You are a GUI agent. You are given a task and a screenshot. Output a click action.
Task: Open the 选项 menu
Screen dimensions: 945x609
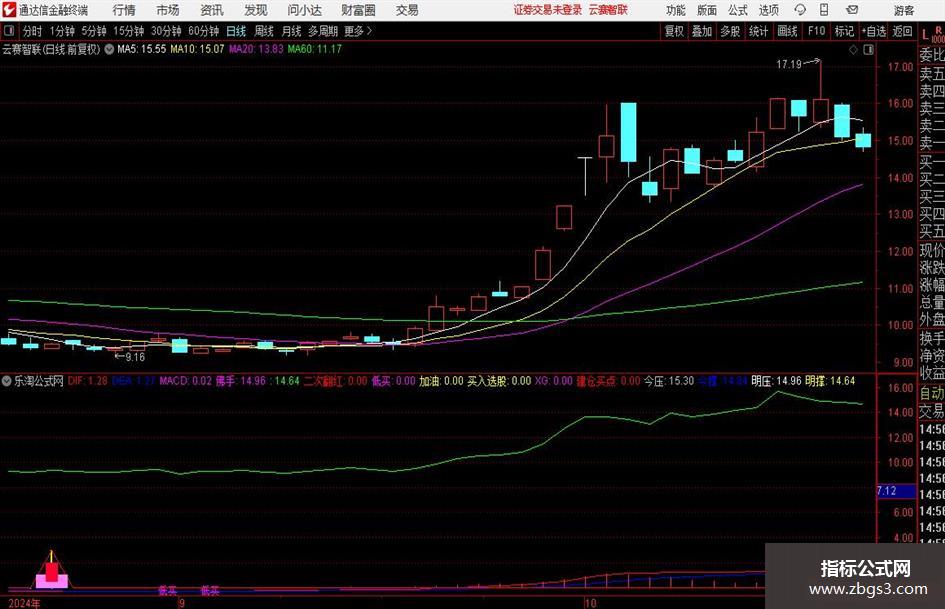pyautogui.click(x=768, y=10)
